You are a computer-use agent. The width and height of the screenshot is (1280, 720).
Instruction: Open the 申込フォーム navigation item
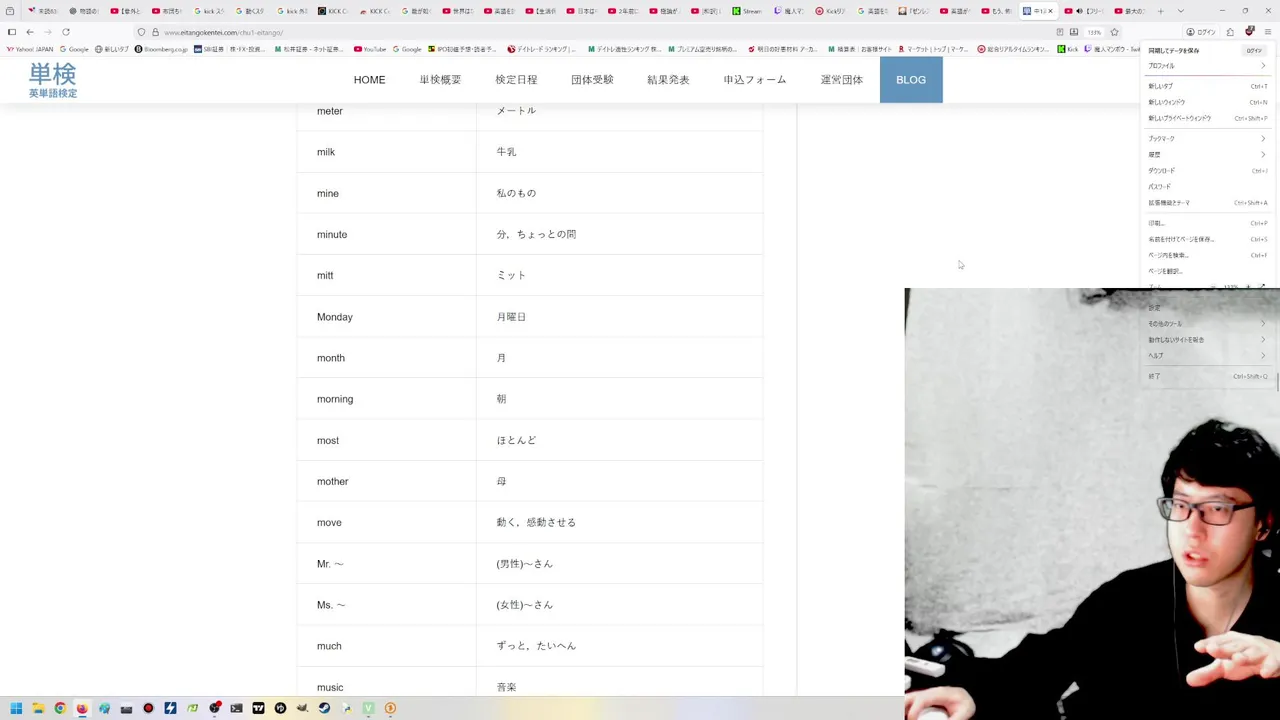tap(755, 80)
